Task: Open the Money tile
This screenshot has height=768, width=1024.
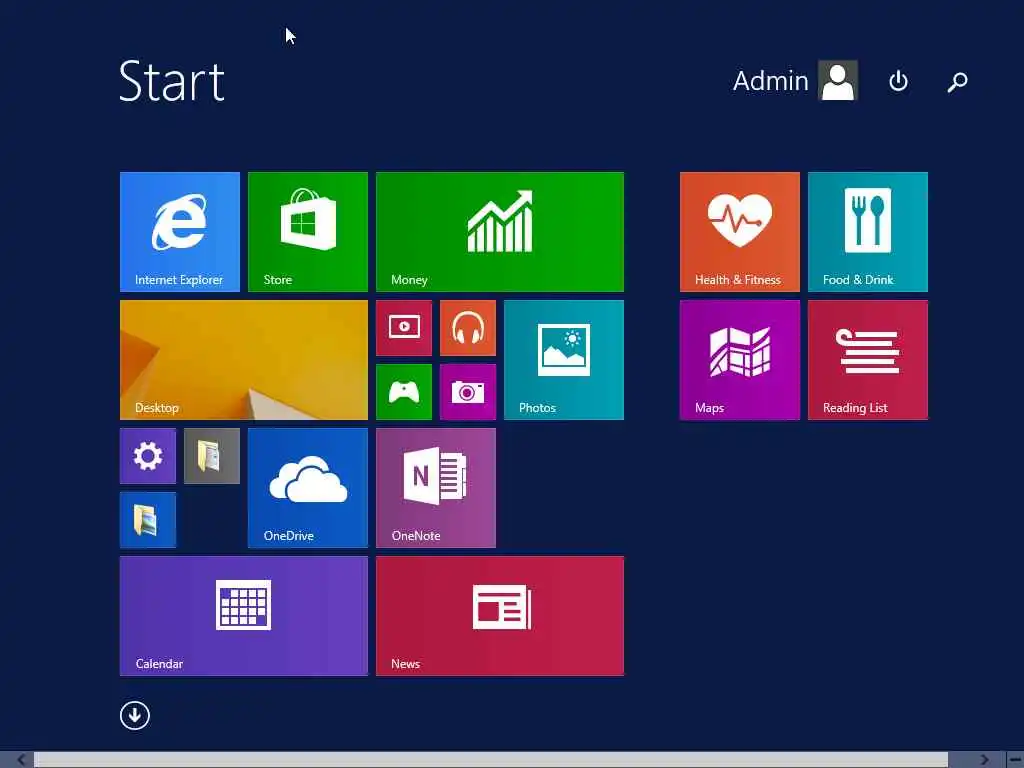Action: point(500,232)
